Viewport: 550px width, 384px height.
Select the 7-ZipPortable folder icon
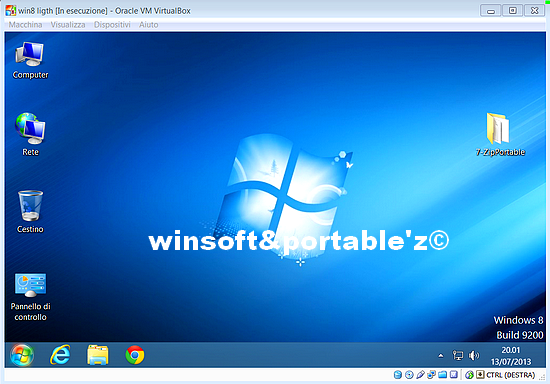click(x=500, y=134)
